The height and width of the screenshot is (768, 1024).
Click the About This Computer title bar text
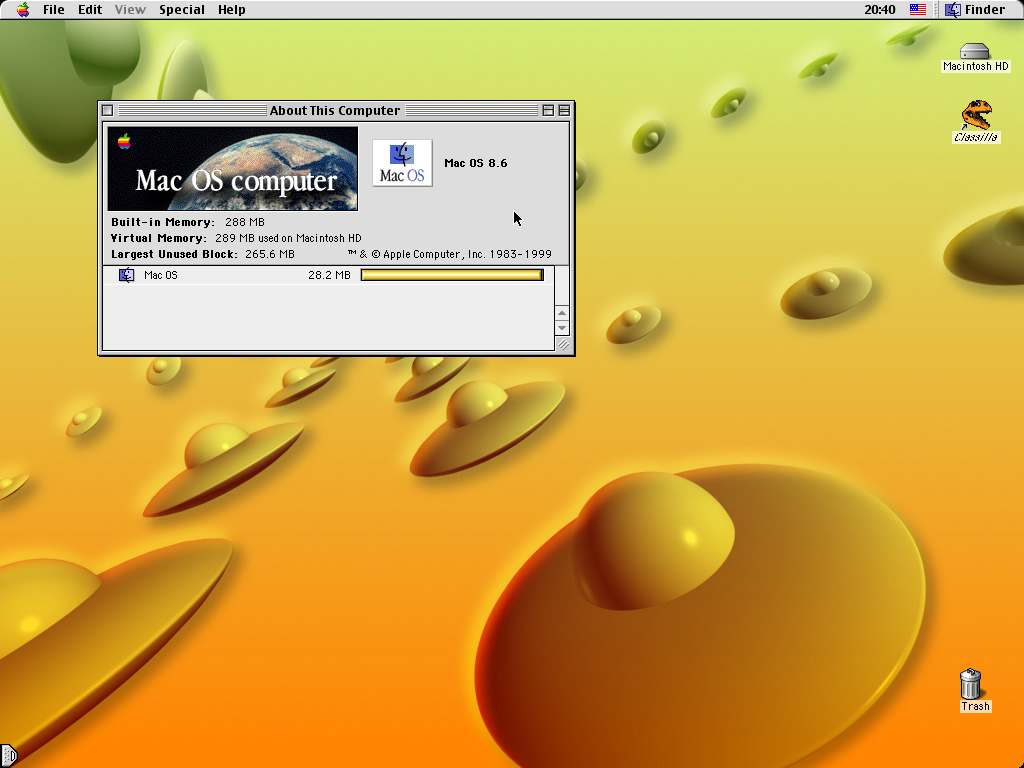(x=334, y=110)
